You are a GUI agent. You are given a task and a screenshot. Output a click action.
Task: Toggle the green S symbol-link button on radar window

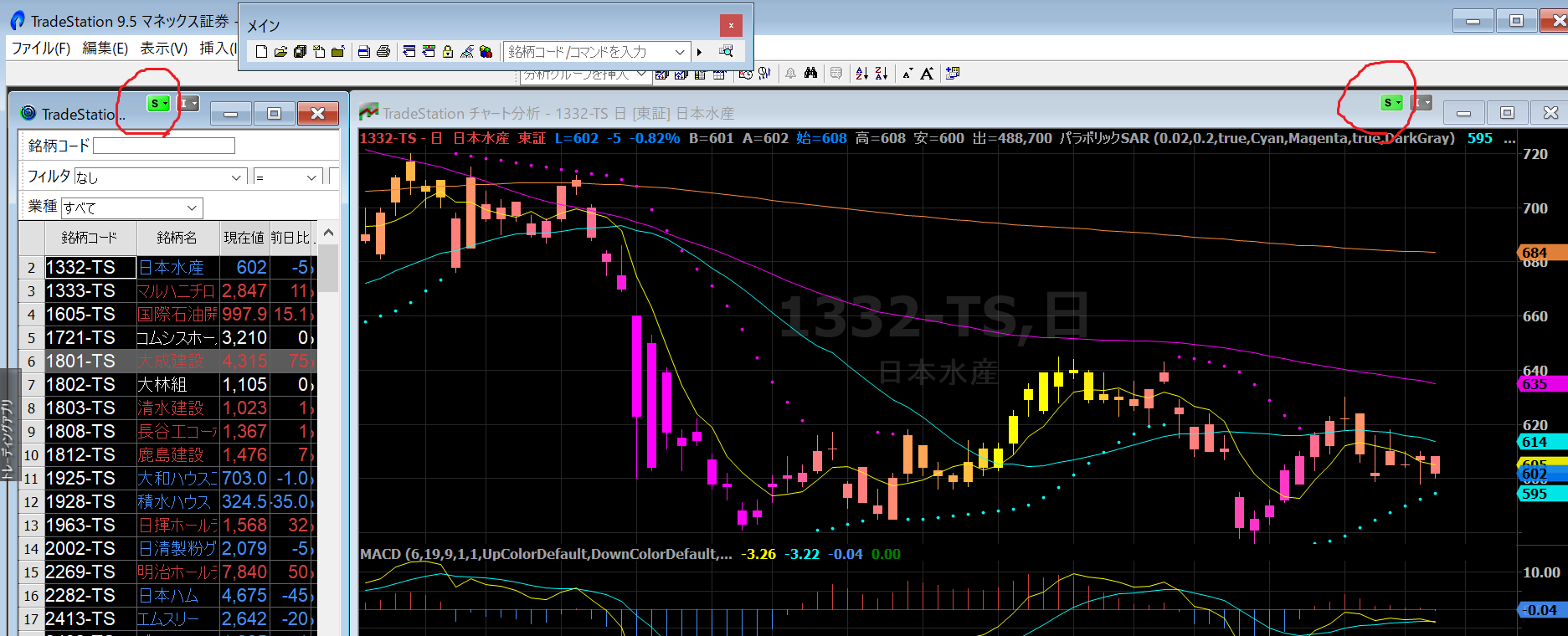158,103
